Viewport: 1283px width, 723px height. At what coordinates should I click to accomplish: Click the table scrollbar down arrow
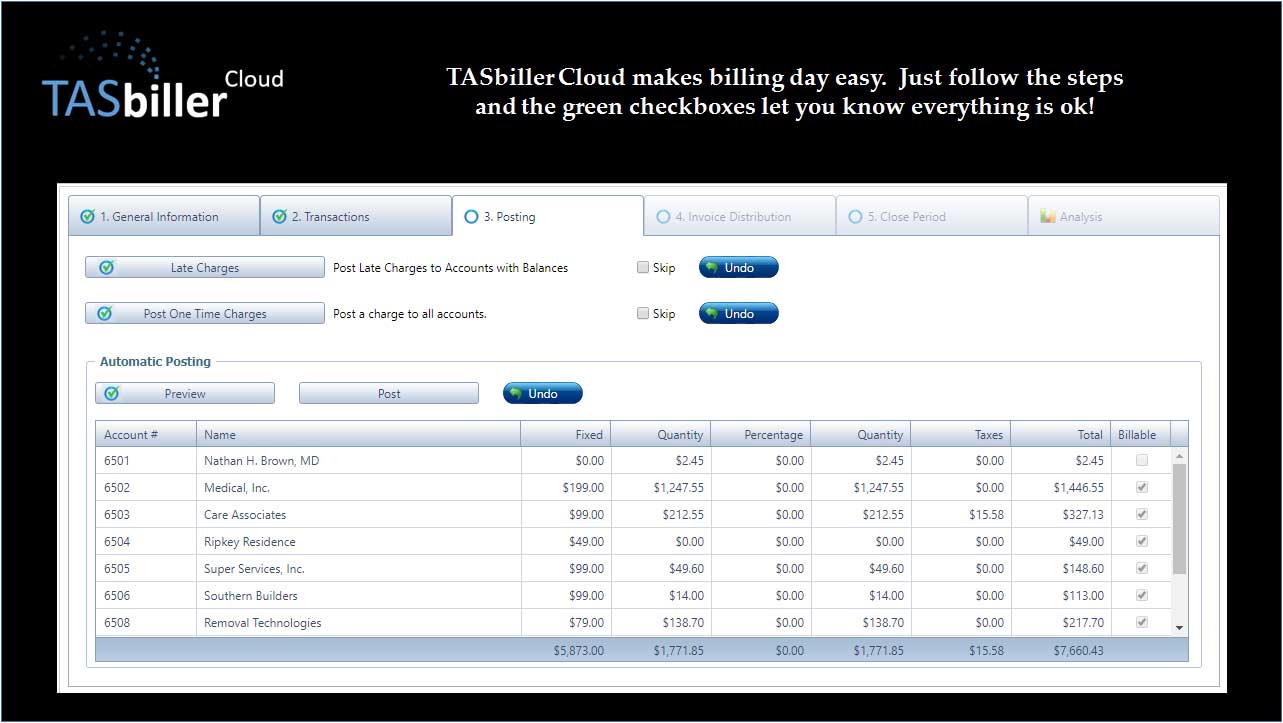1179,627
